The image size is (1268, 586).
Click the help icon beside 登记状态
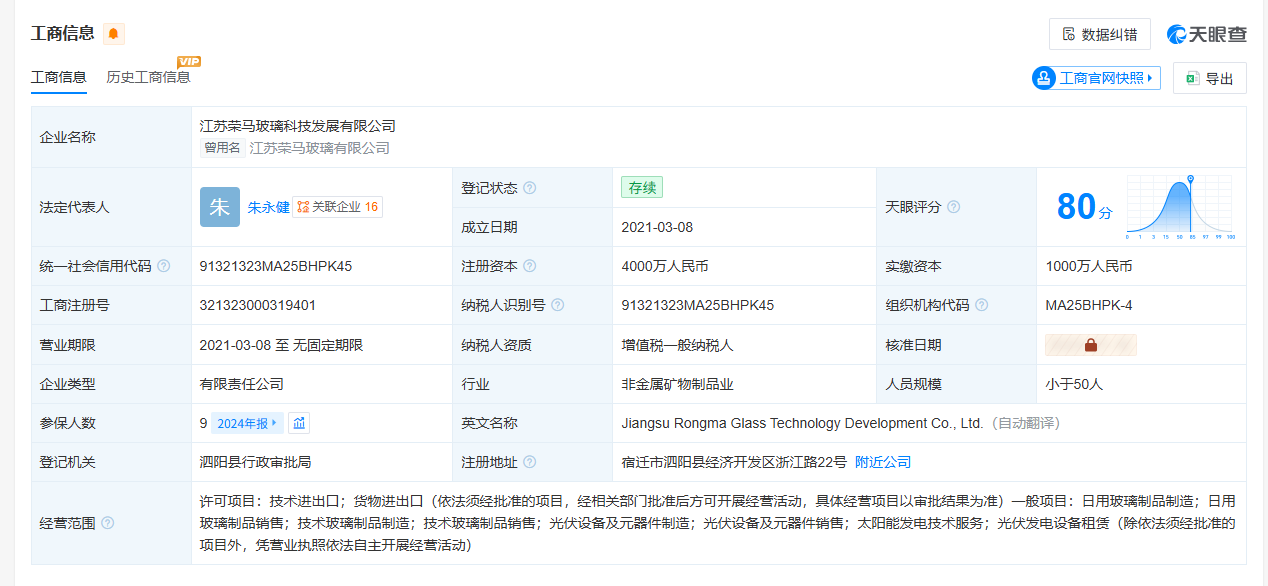(529, 188)
